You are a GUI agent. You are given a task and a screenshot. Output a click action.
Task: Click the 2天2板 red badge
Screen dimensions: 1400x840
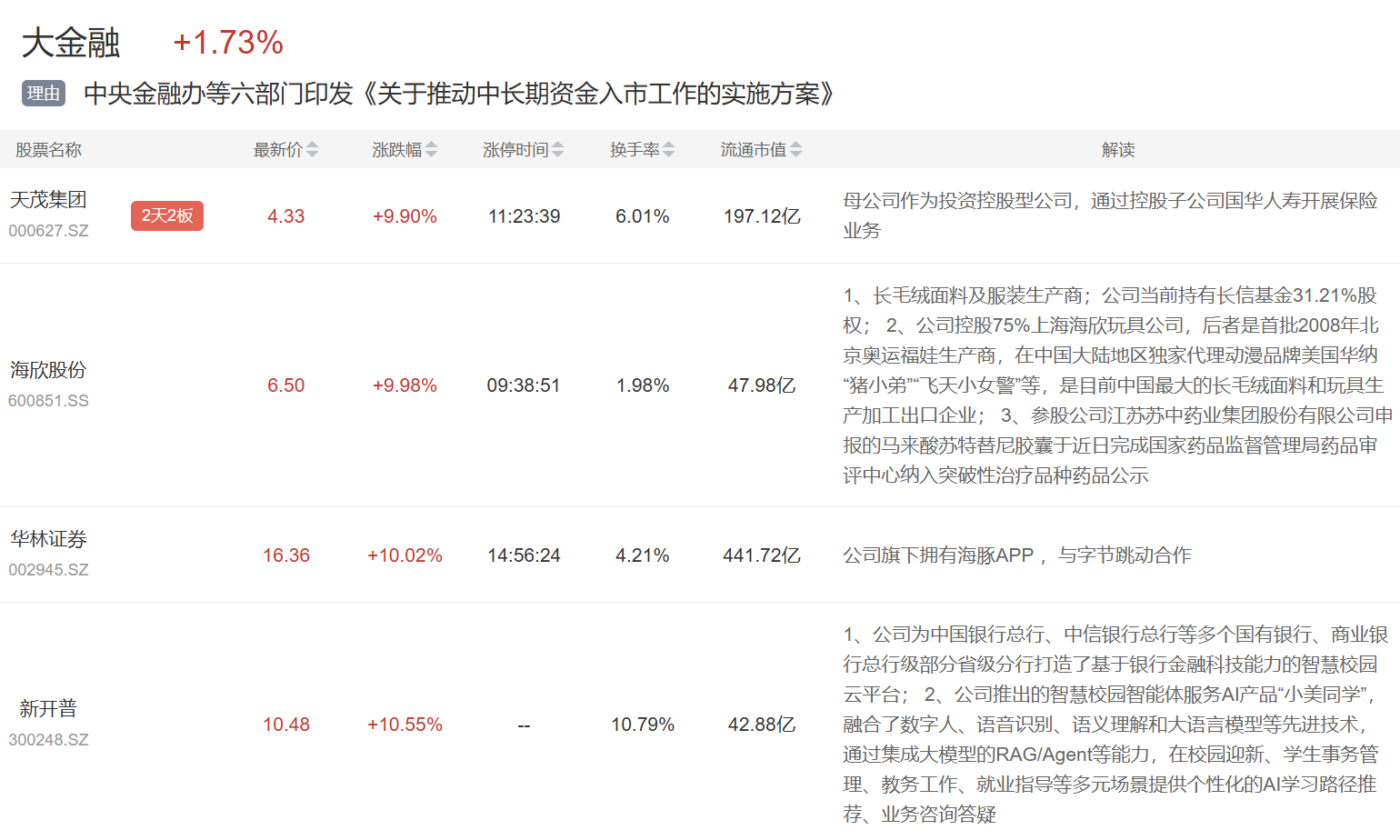click(167, 216)
